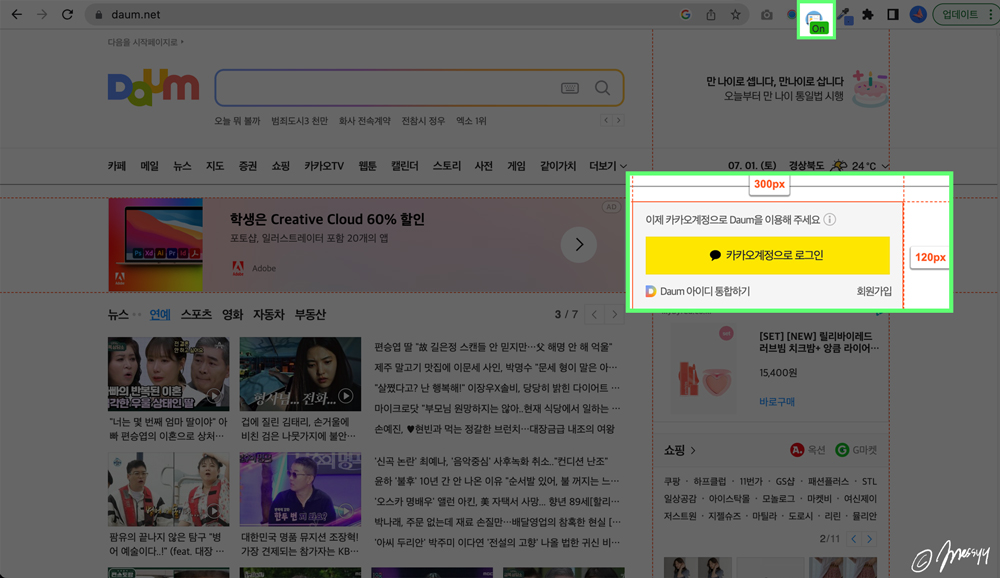Switch to the 부동산 news tab
This screenshot has width=1000, height=578.
coord(310,315)
